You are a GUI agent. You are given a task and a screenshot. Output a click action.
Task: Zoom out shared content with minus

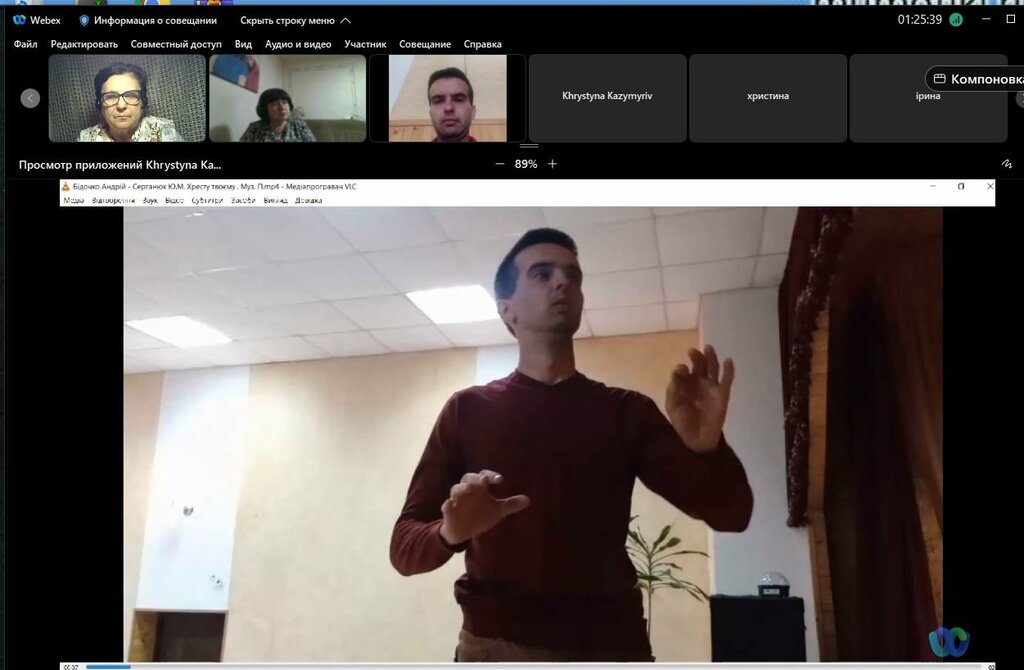tap(500, 164)
